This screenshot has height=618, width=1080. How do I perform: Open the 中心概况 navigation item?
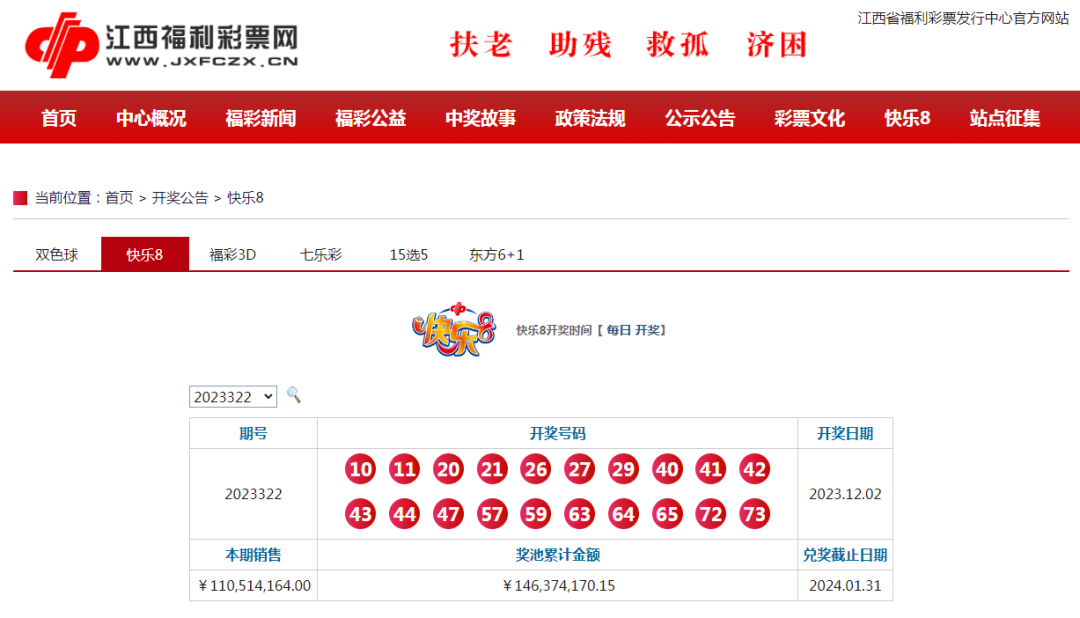coord(151,118)
